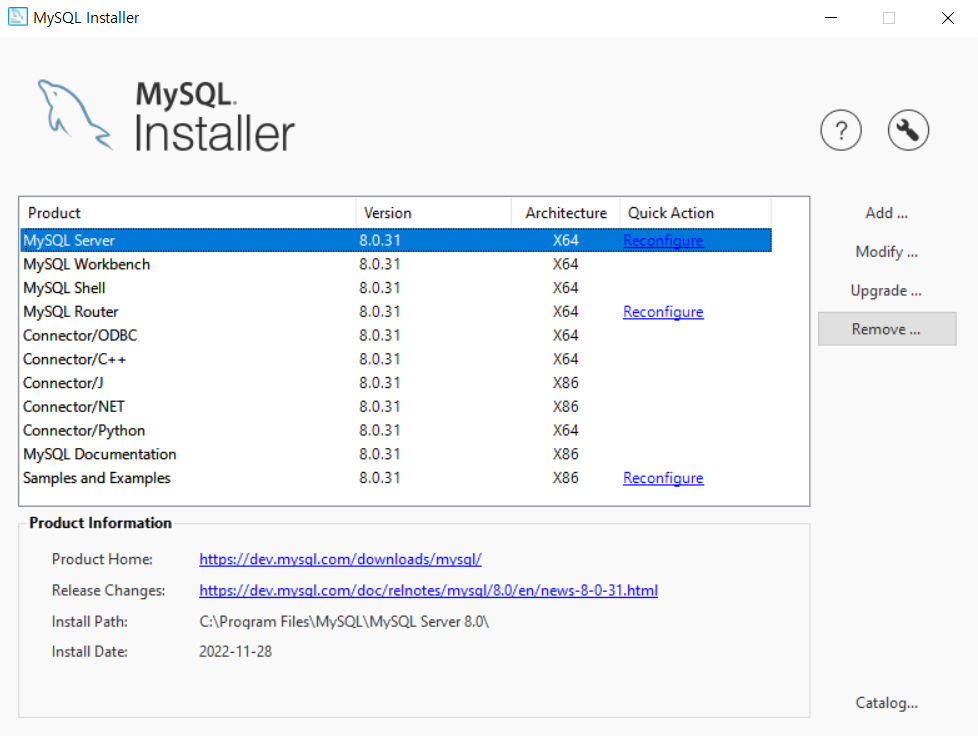Click the Upgrade... button
This screenshot has height=736, width=978.
[x=886, y=291]
